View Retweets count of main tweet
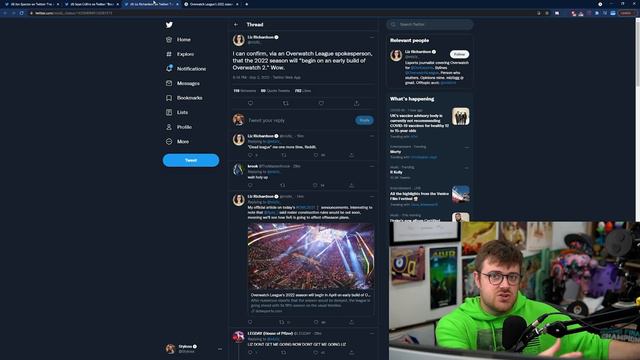The image size is (640, 360). 244,91
